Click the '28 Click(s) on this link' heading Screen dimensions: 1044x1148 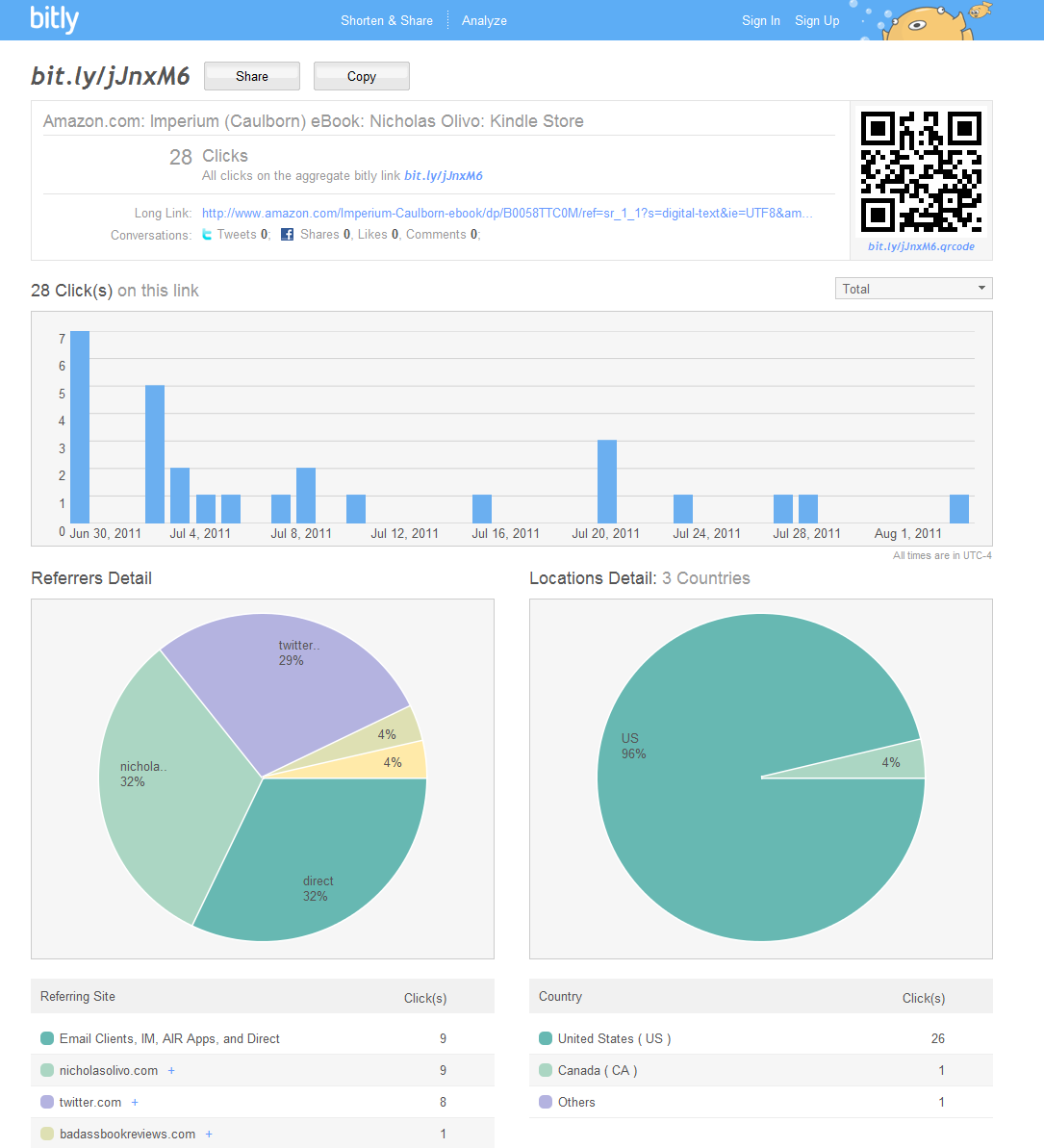[115, 291]
